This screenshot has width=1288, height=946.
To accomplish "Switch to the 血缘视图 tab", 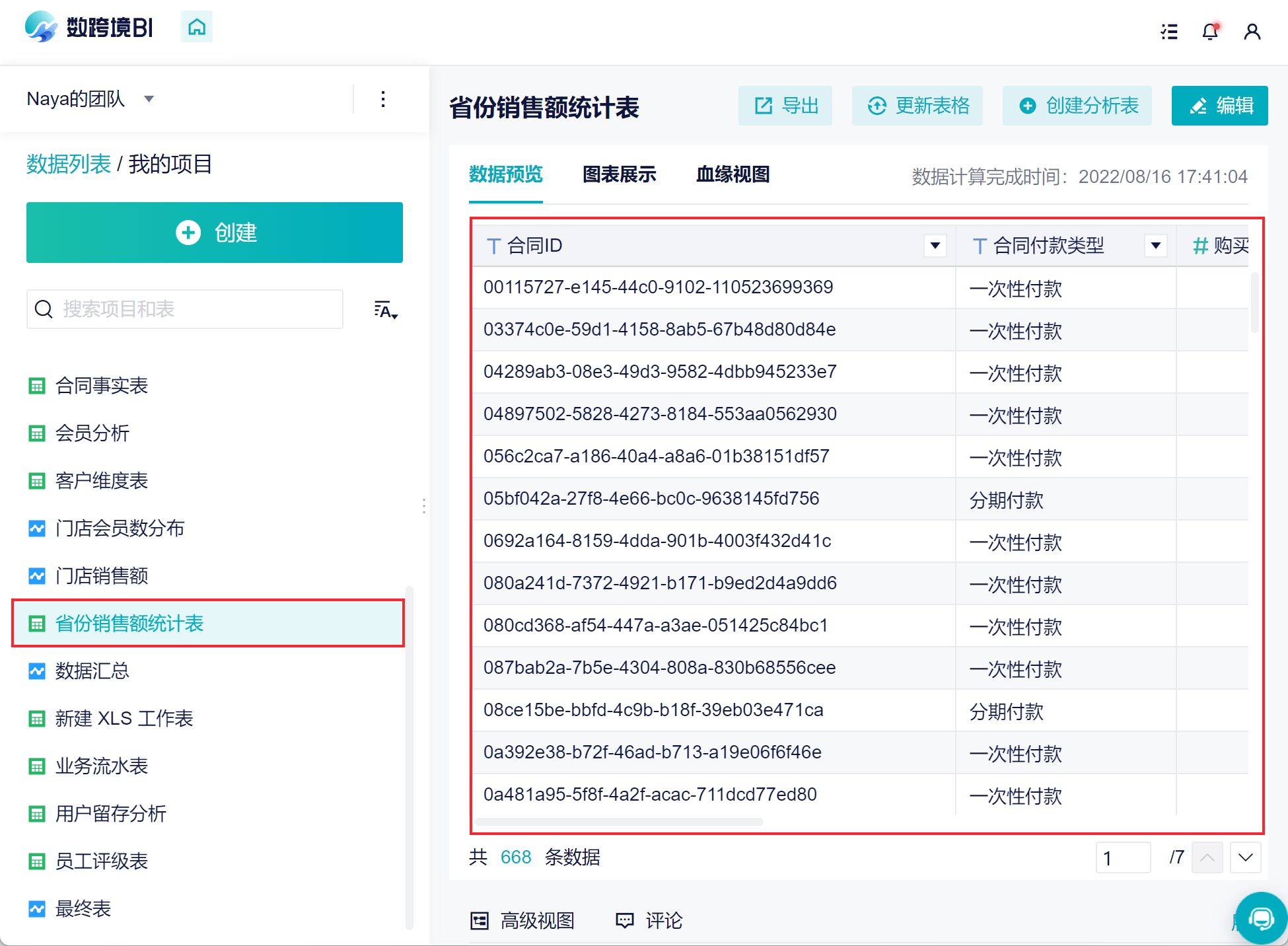I will pyautogui.click(x=733, y=174).
